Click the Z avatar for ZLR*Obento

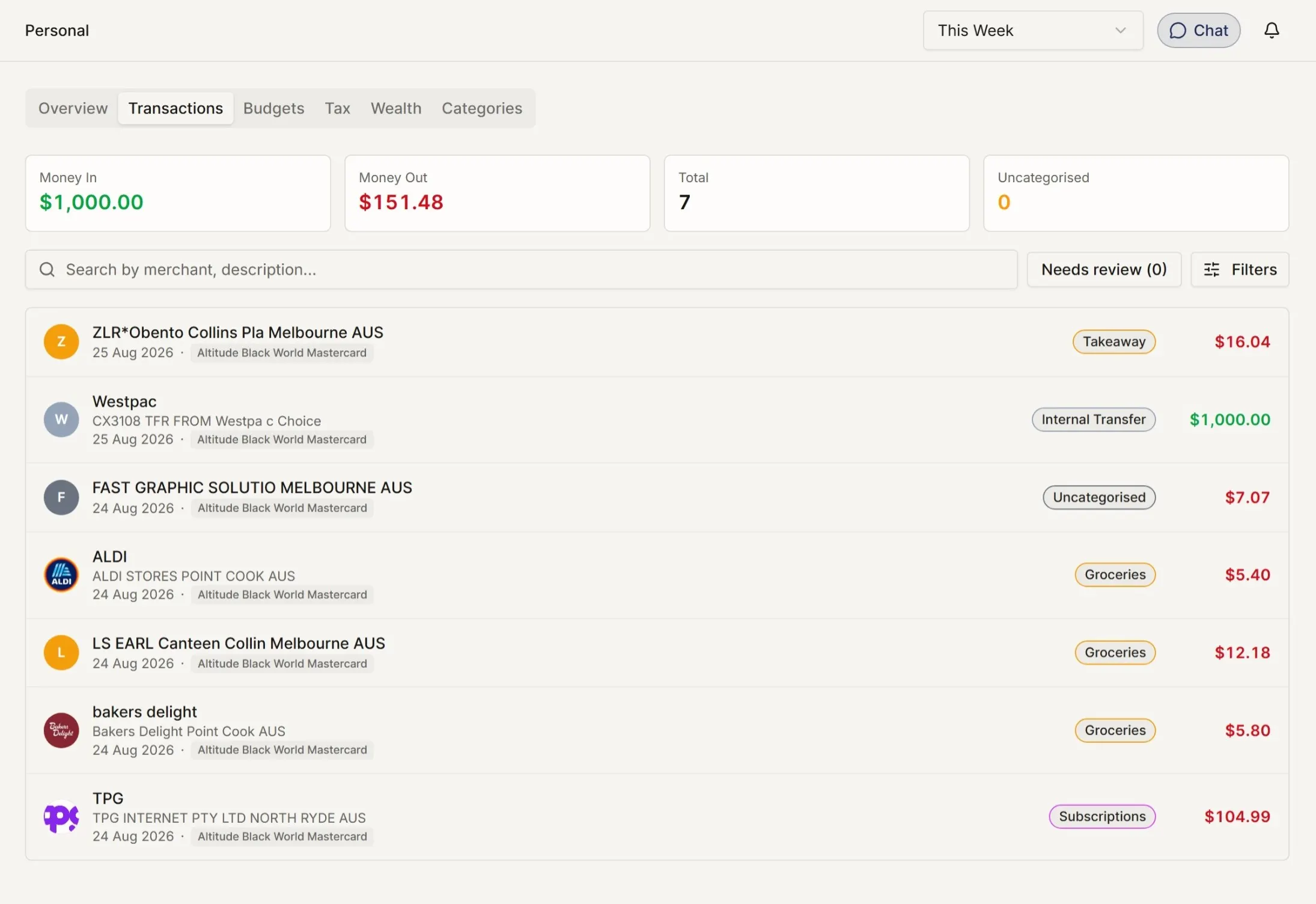coord(61,342)
